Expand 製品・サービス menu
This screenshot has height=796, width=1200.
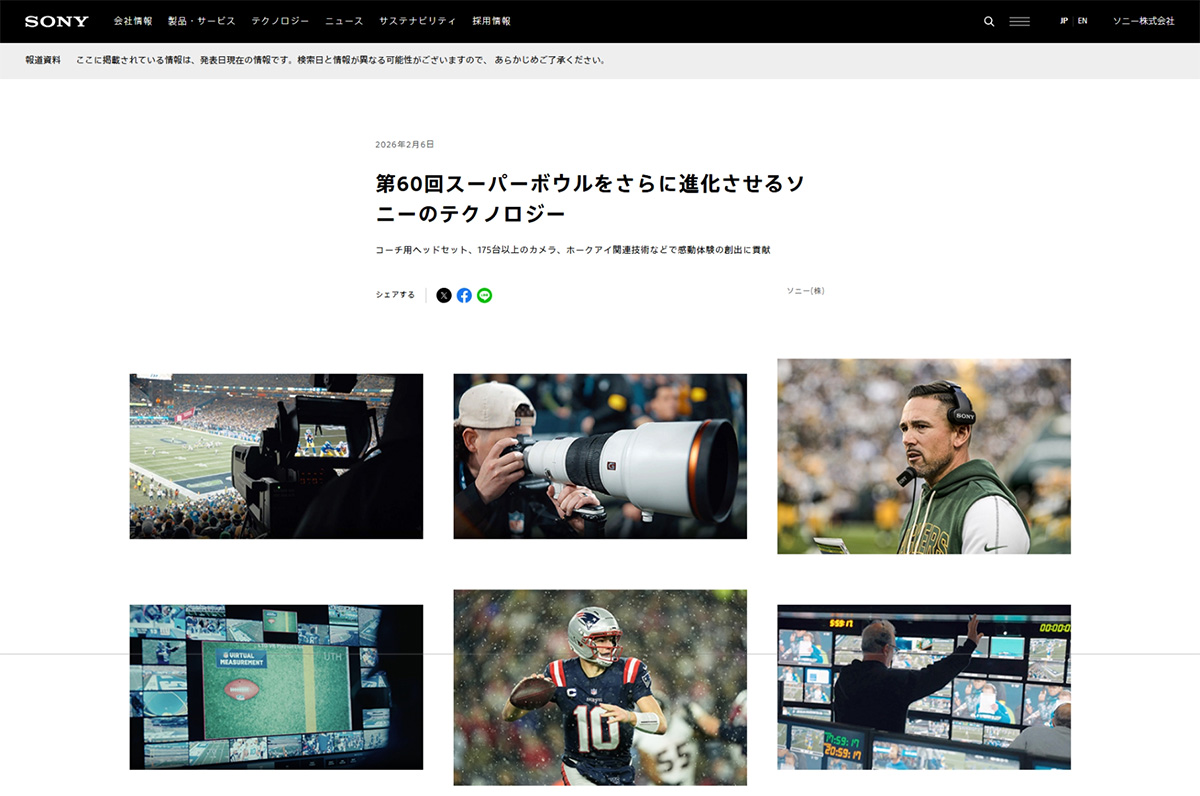pyautogui.click(x=202, y=21)
